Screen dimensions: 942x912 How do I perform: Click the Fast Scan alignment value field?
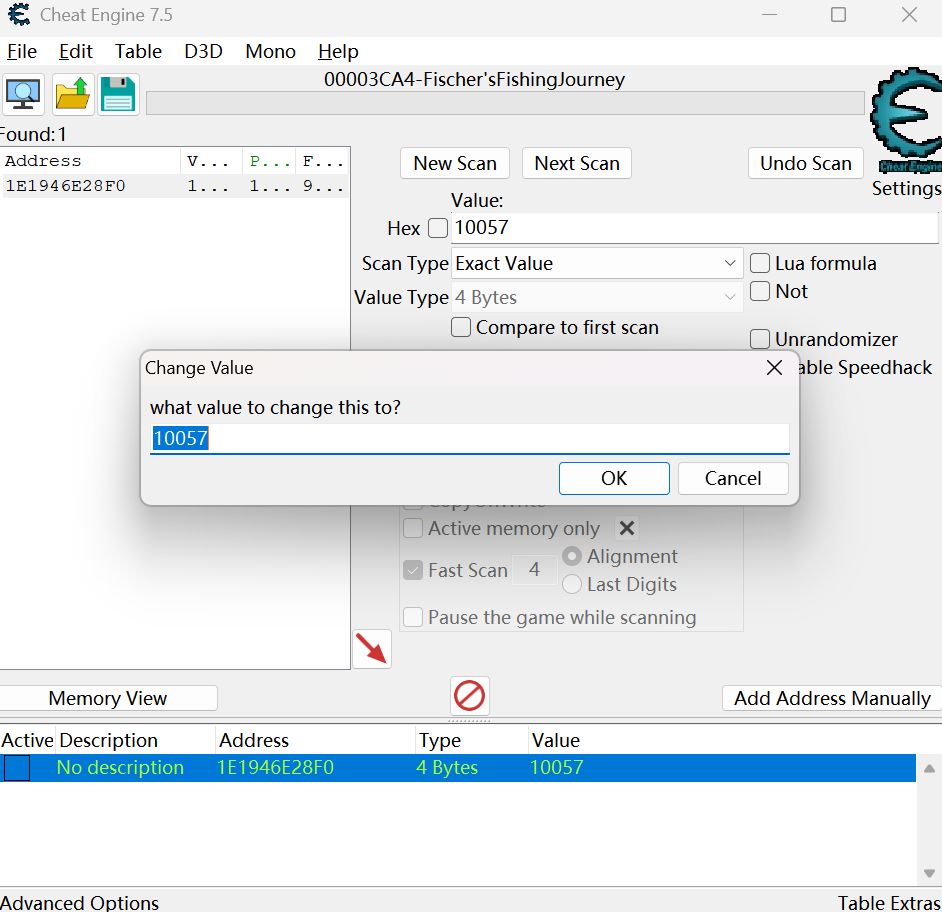tap(534, 569)
